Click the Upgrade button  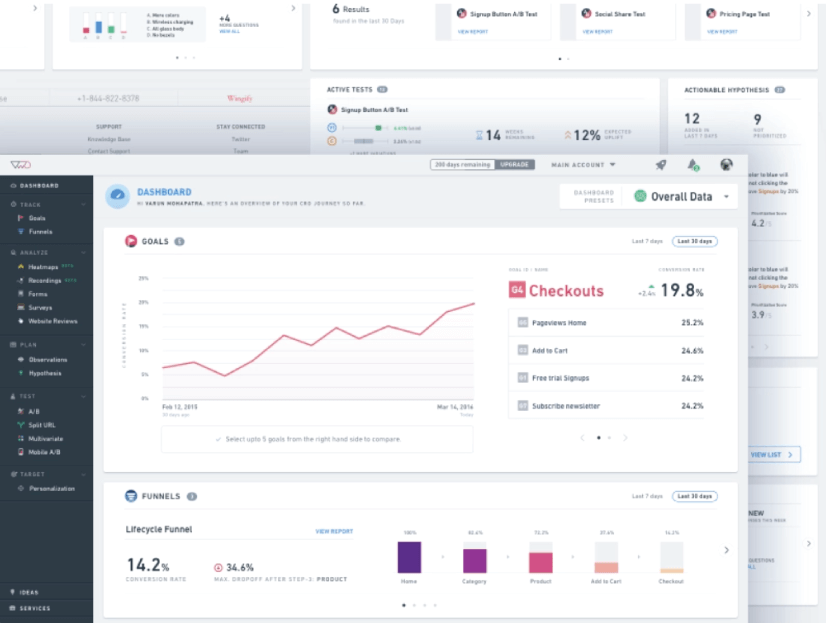pos(514,165)
